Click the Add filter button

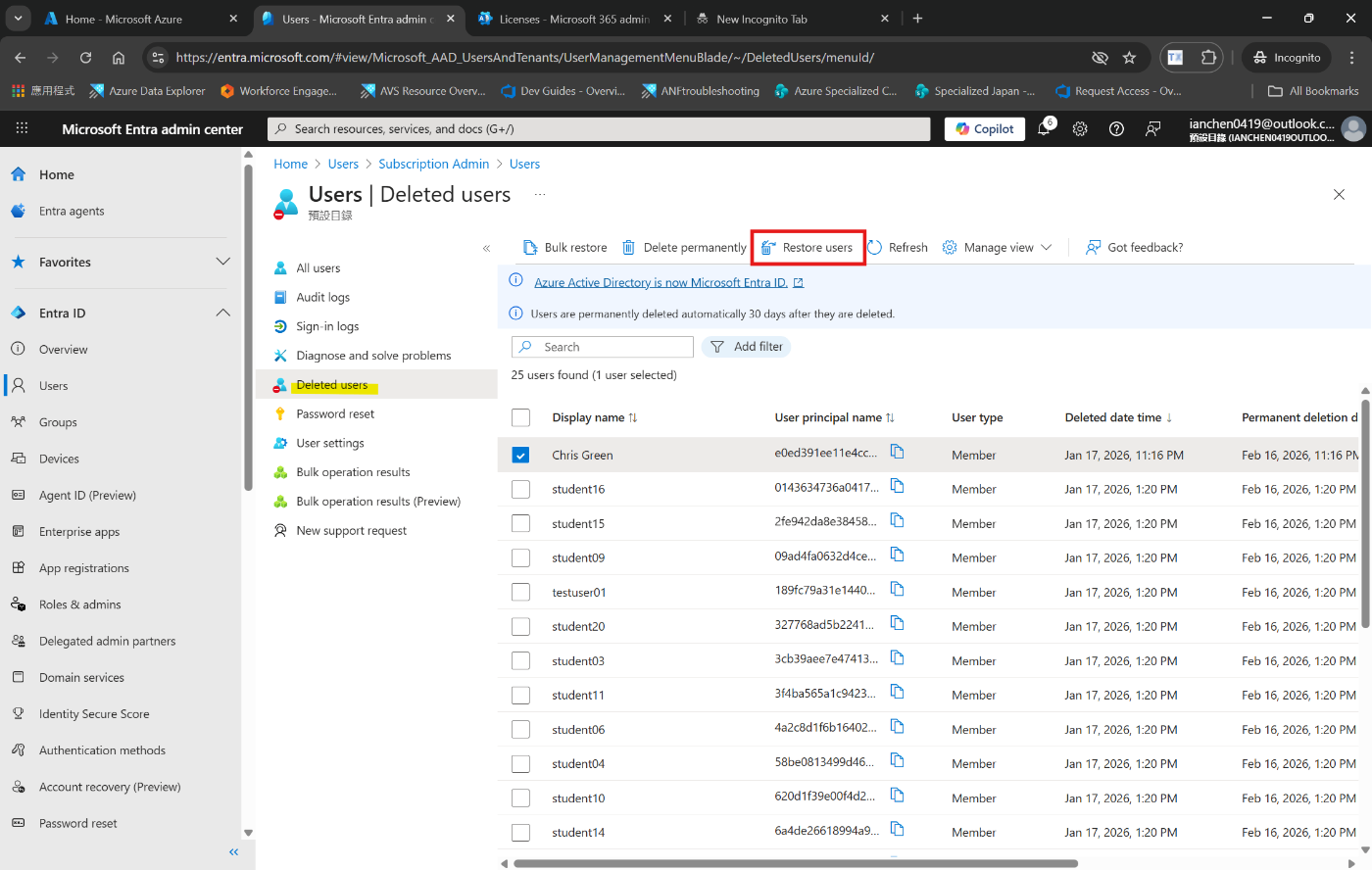[x=746, y=347]
